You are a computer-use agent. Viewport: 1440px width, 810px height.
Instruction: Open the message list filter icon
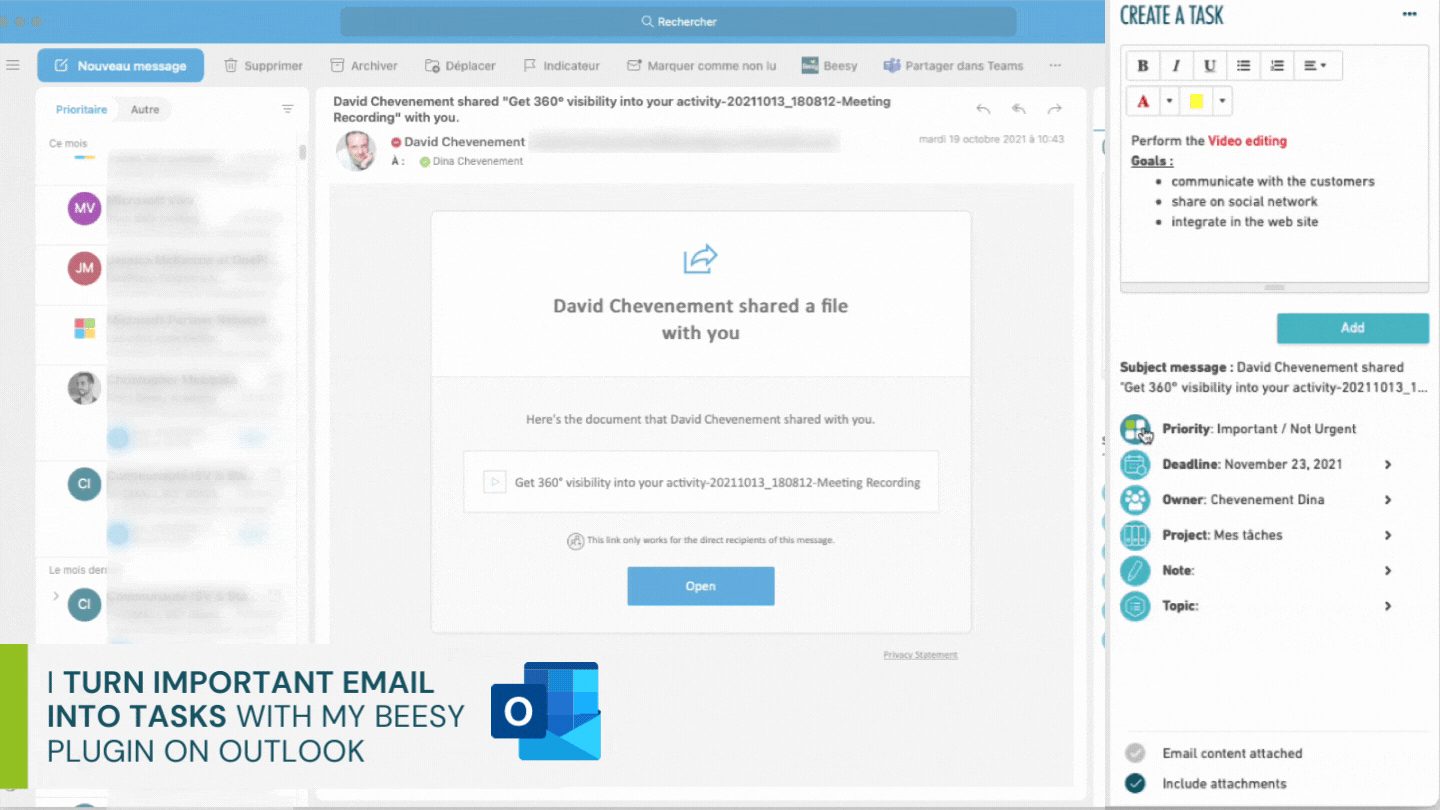coord(288,109)
